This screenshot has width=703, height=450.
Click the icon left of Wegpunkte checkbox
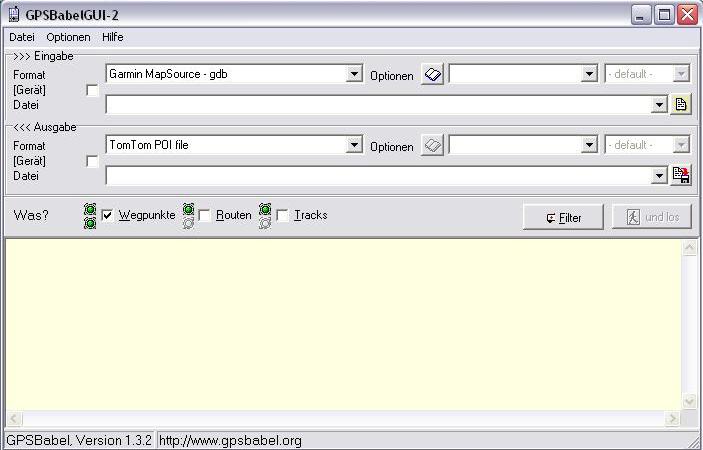[x=90, y=216]
